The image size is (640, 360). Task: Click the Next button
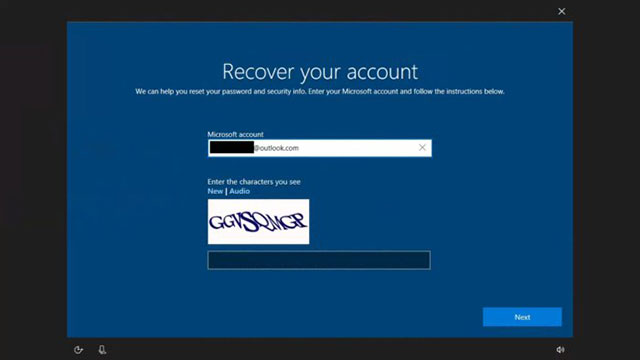(x=522, y=317)
